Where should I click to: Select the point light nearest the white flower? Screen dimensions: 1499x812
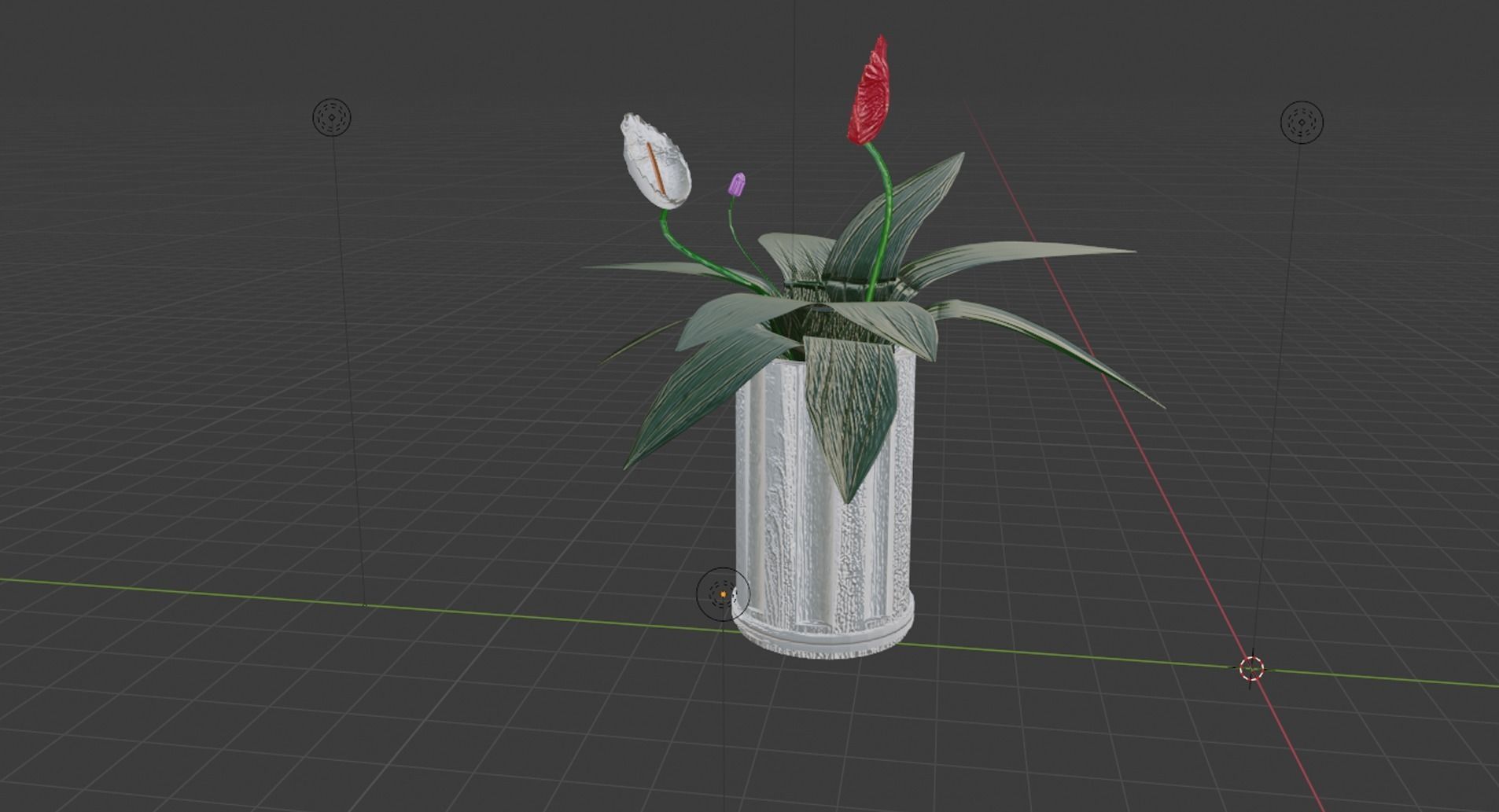(x=332, y=118)
